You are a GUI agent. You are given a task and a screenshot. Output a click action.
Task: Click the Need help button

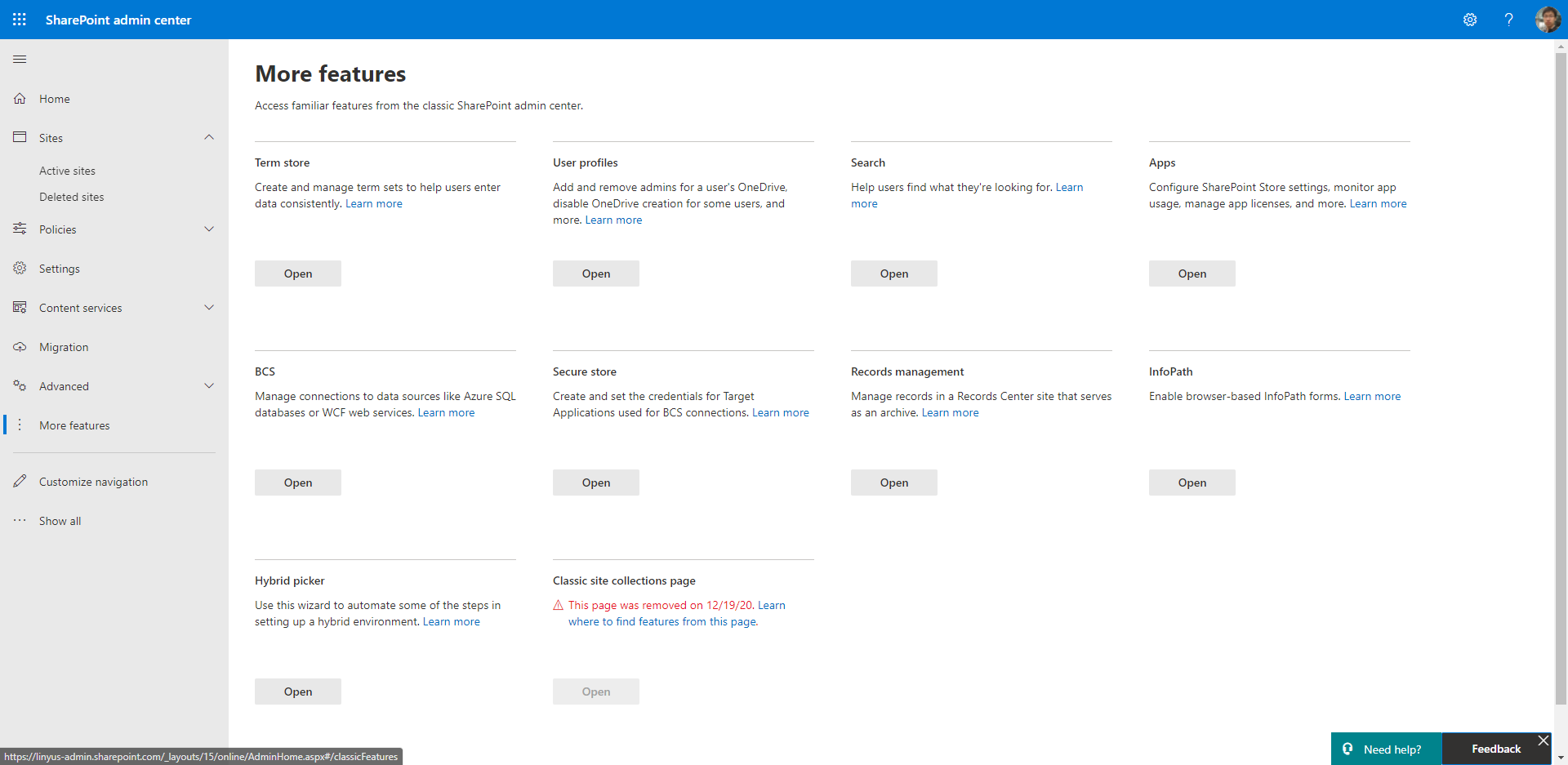tap(1386, 748)
